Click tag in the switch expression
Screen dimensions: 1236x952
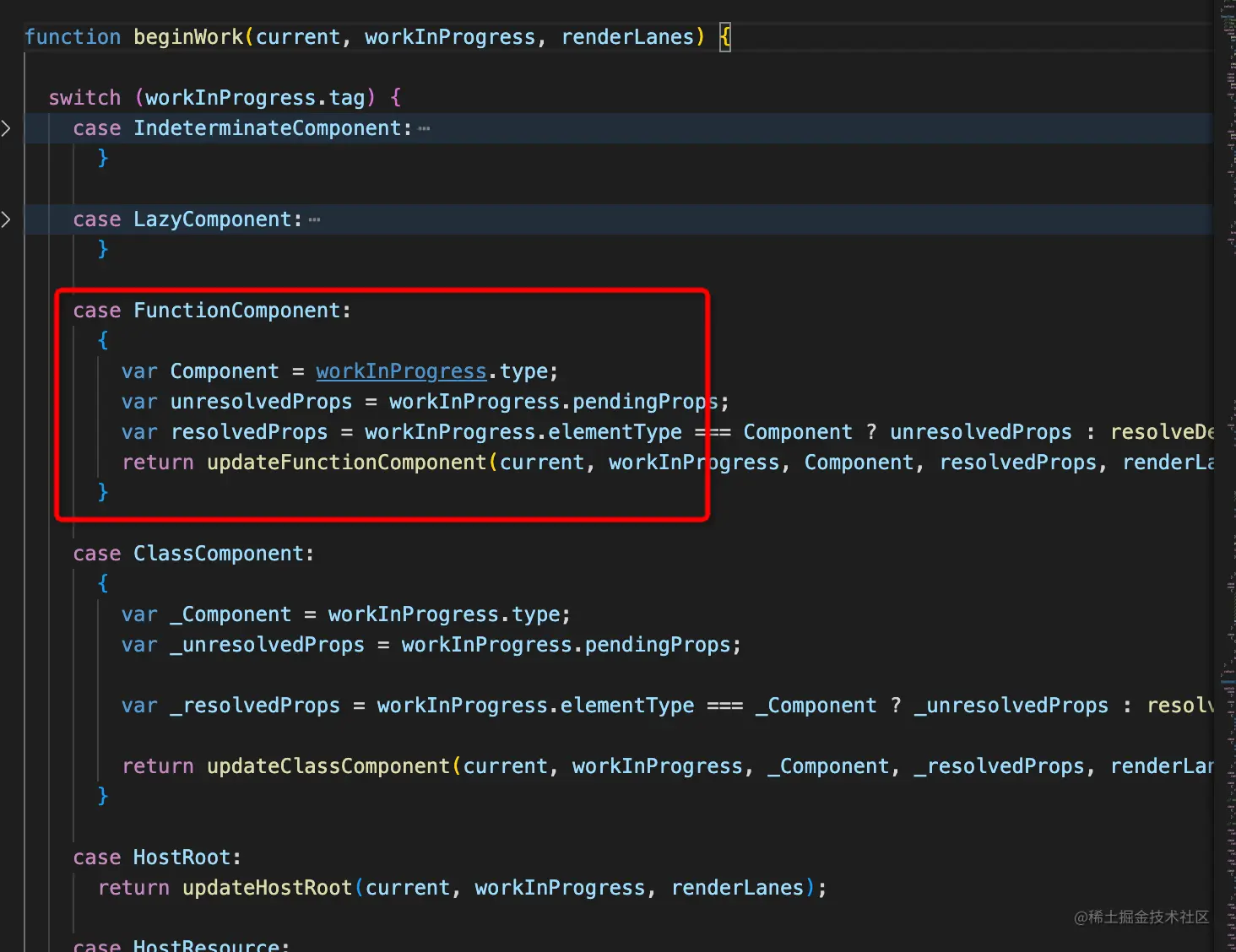point(346,98)
